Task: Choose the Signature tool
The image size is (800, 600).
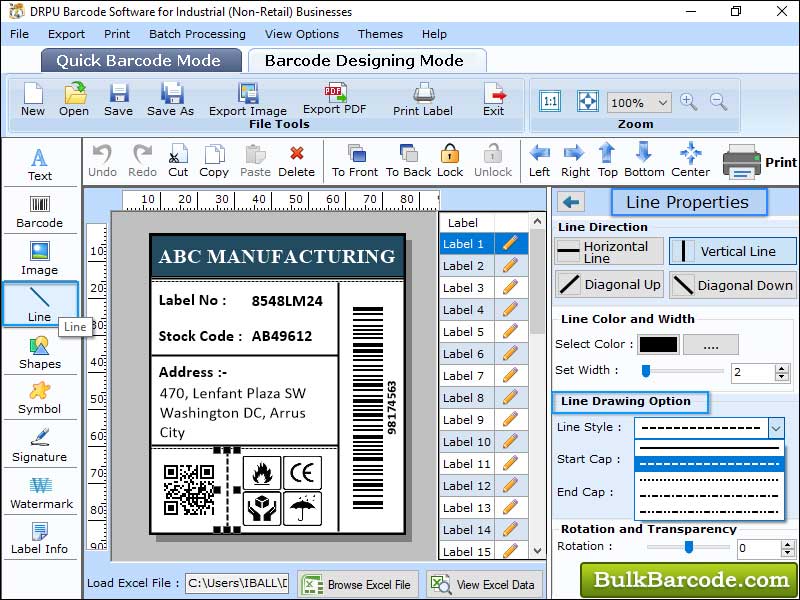Action: point(40,444)
